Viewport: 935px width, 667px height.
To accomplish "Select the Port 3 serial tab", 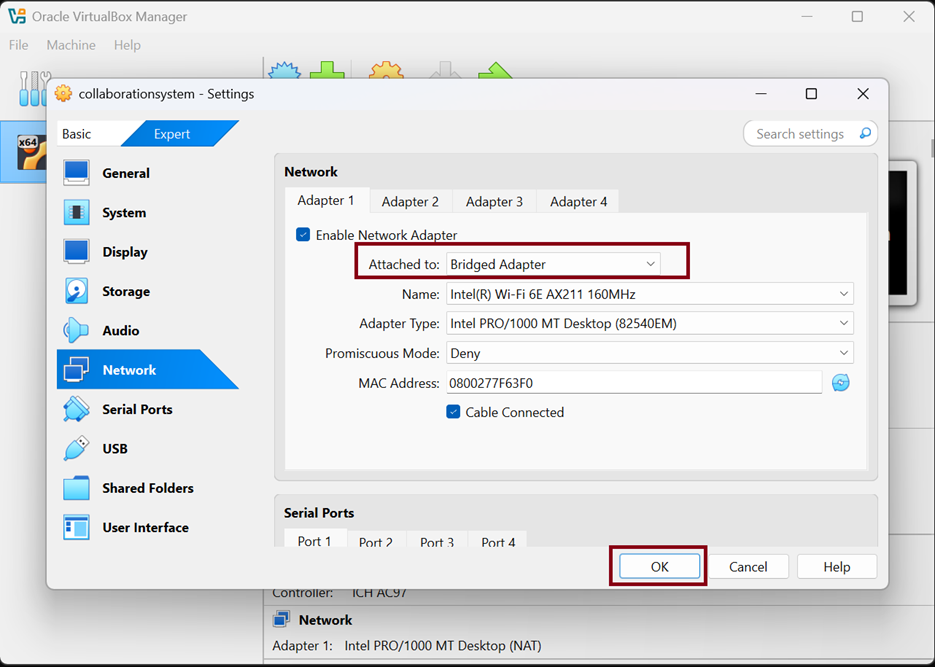I will point(437,541).
